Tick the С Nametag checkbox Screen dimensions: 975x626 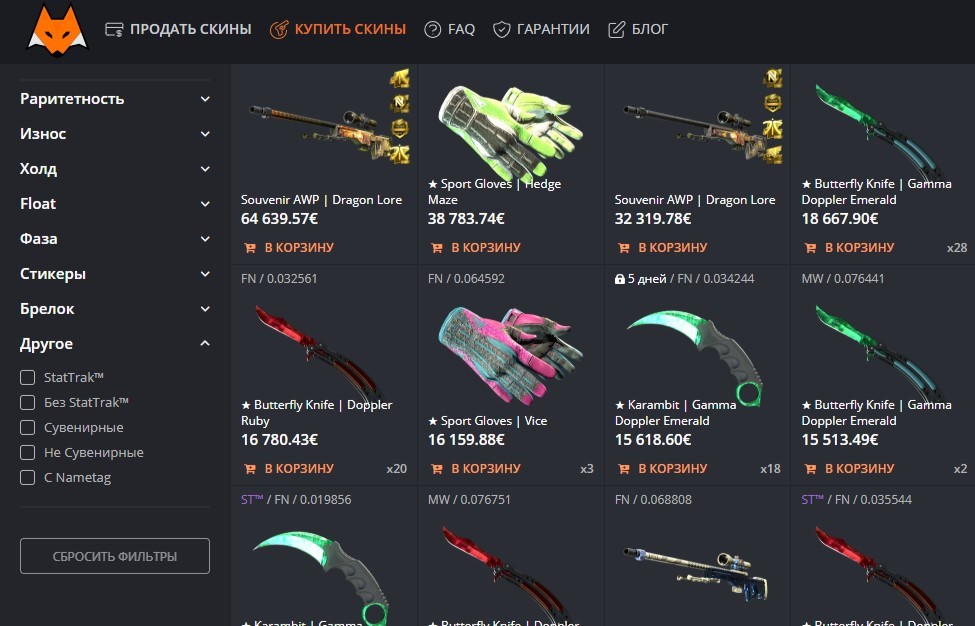[27, 477]
